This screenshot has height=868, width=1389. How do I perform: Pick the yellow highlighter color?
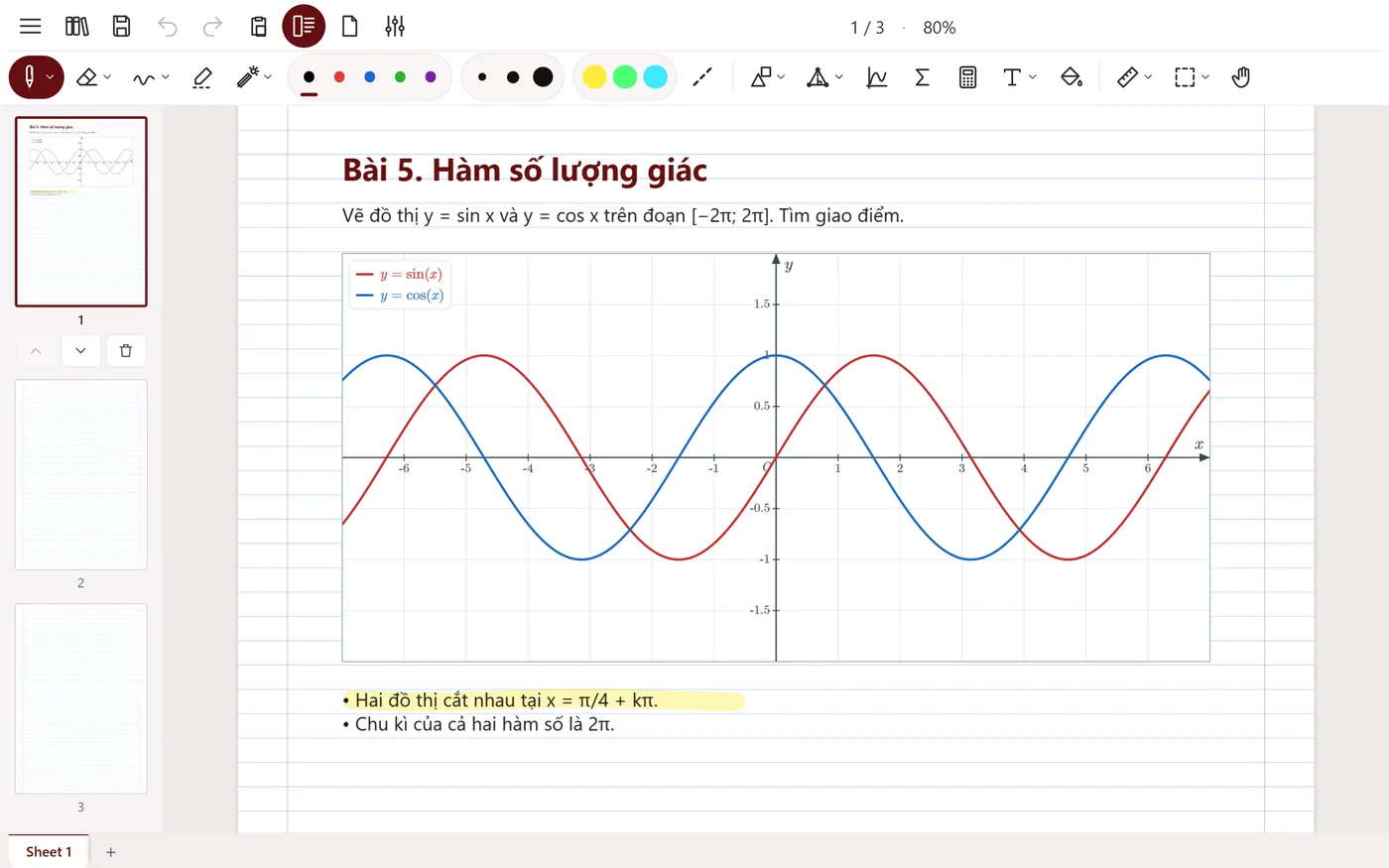(x=594, y=77)
